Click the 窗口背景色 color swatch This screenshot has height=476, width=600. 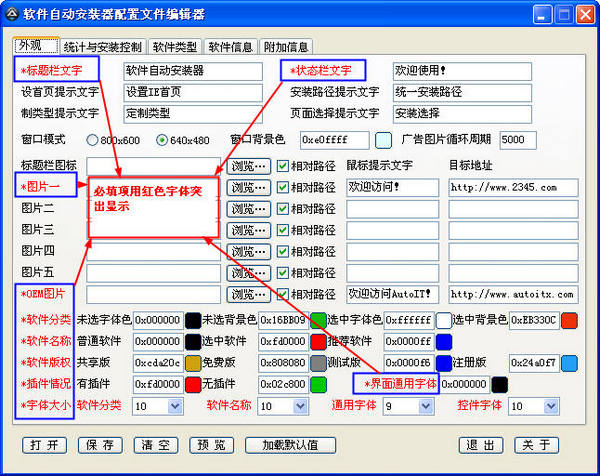point(383,140)
